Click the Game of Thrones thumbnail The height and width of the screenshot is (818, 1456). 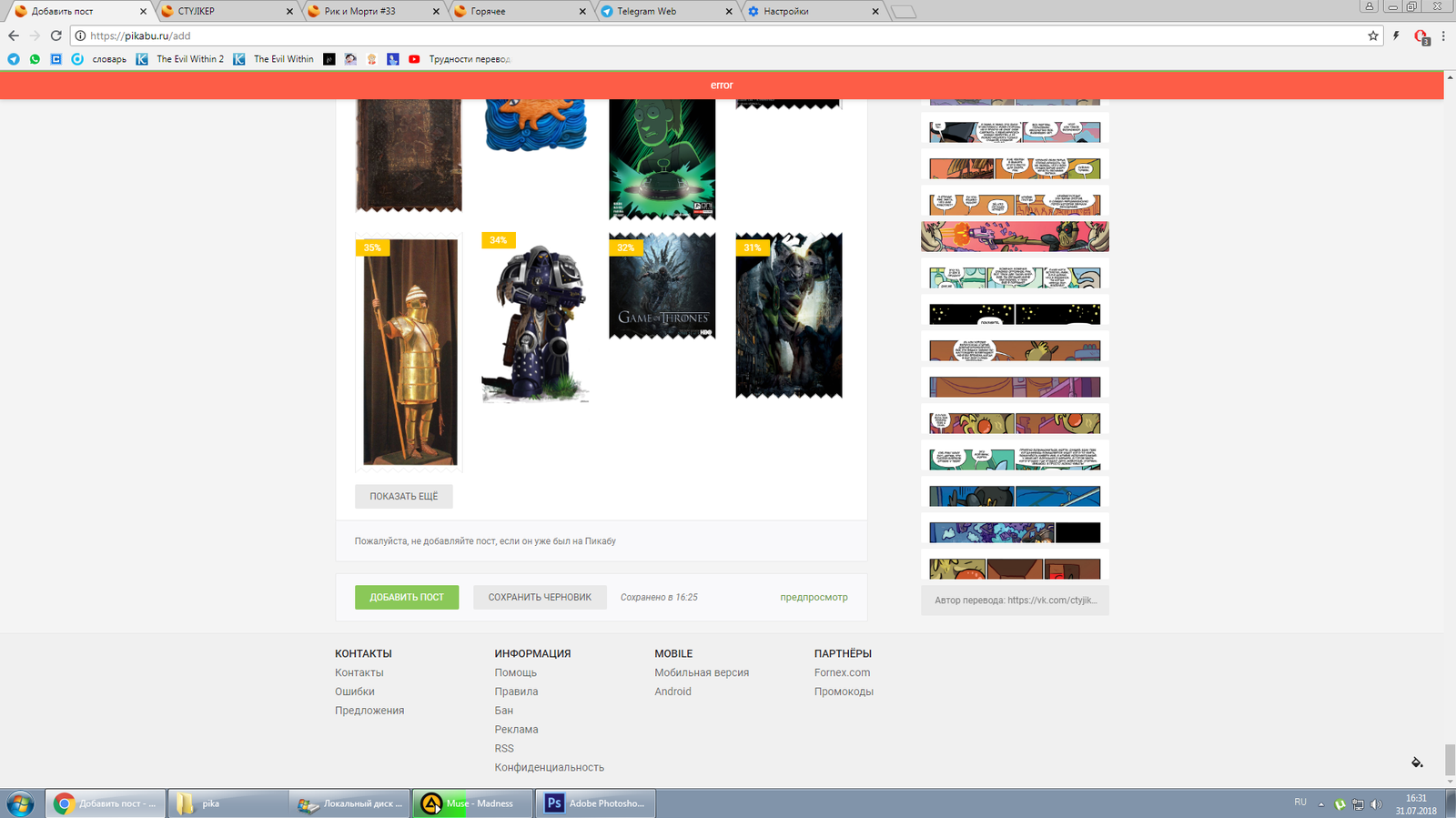click(662, 286)
